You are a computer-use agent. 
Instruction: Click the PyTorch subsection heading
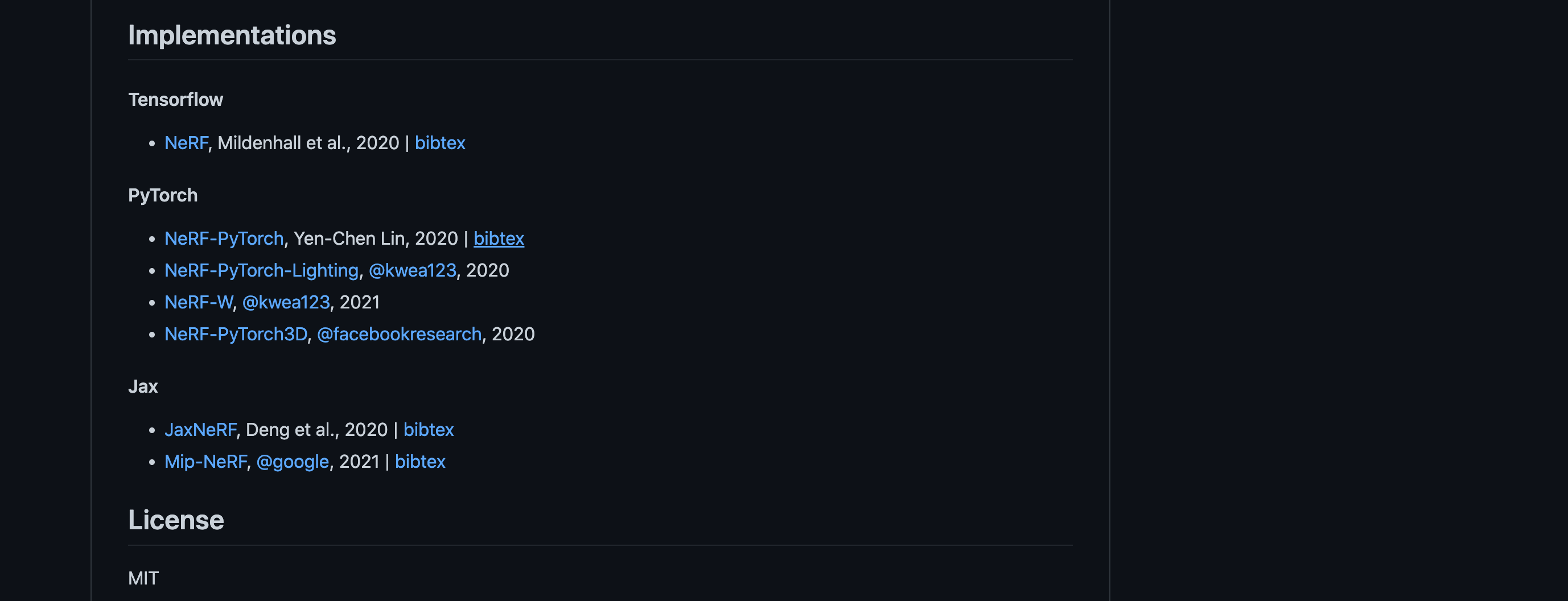163,195
